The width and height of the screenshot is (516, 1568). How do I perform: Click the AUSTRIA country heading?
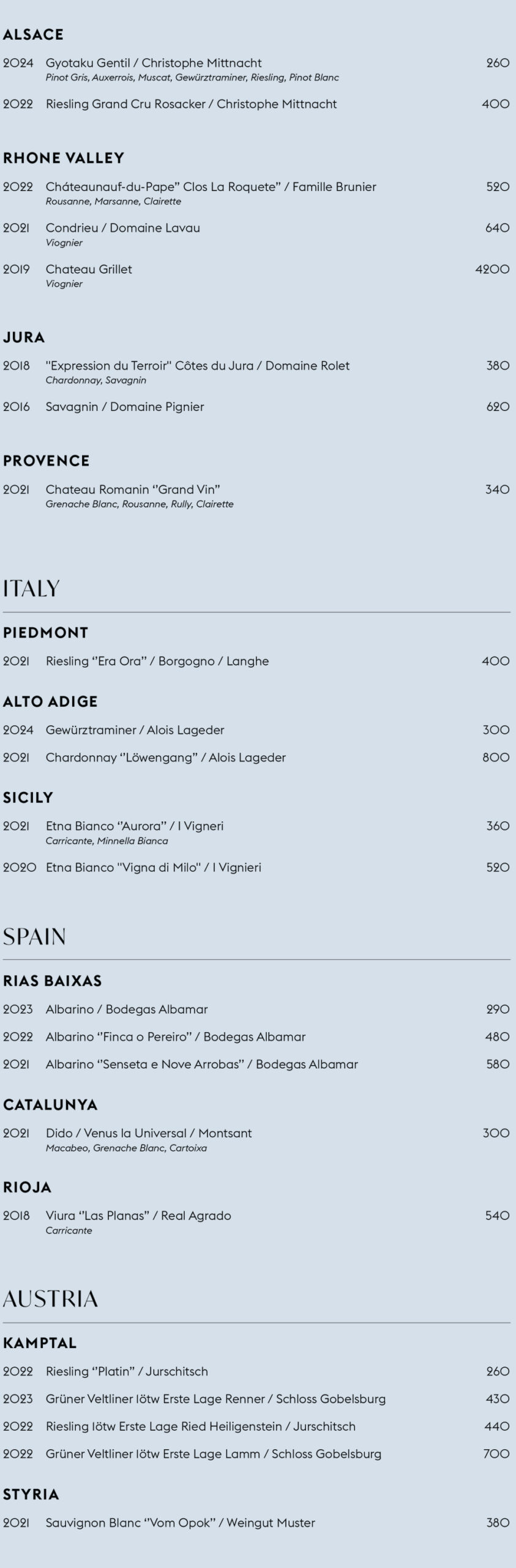tap(50, 1298)
